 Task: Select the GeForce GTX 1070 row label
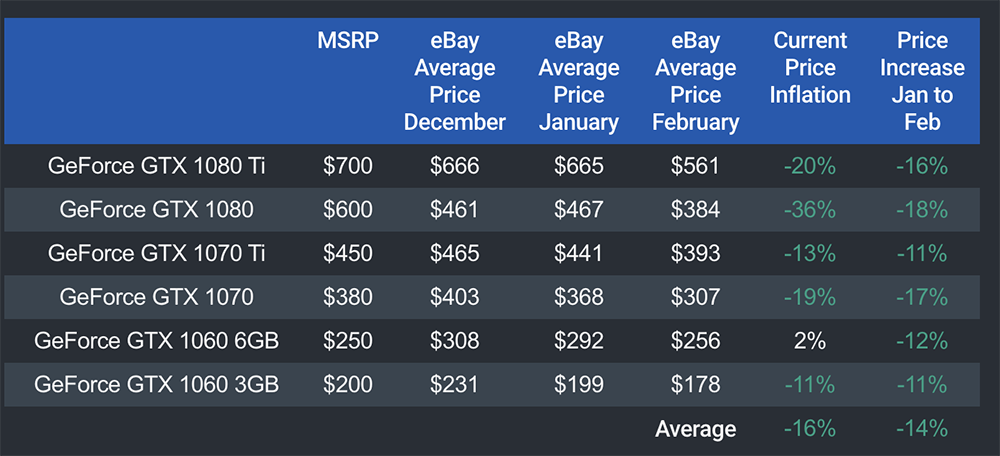click(x=155, y=297)
